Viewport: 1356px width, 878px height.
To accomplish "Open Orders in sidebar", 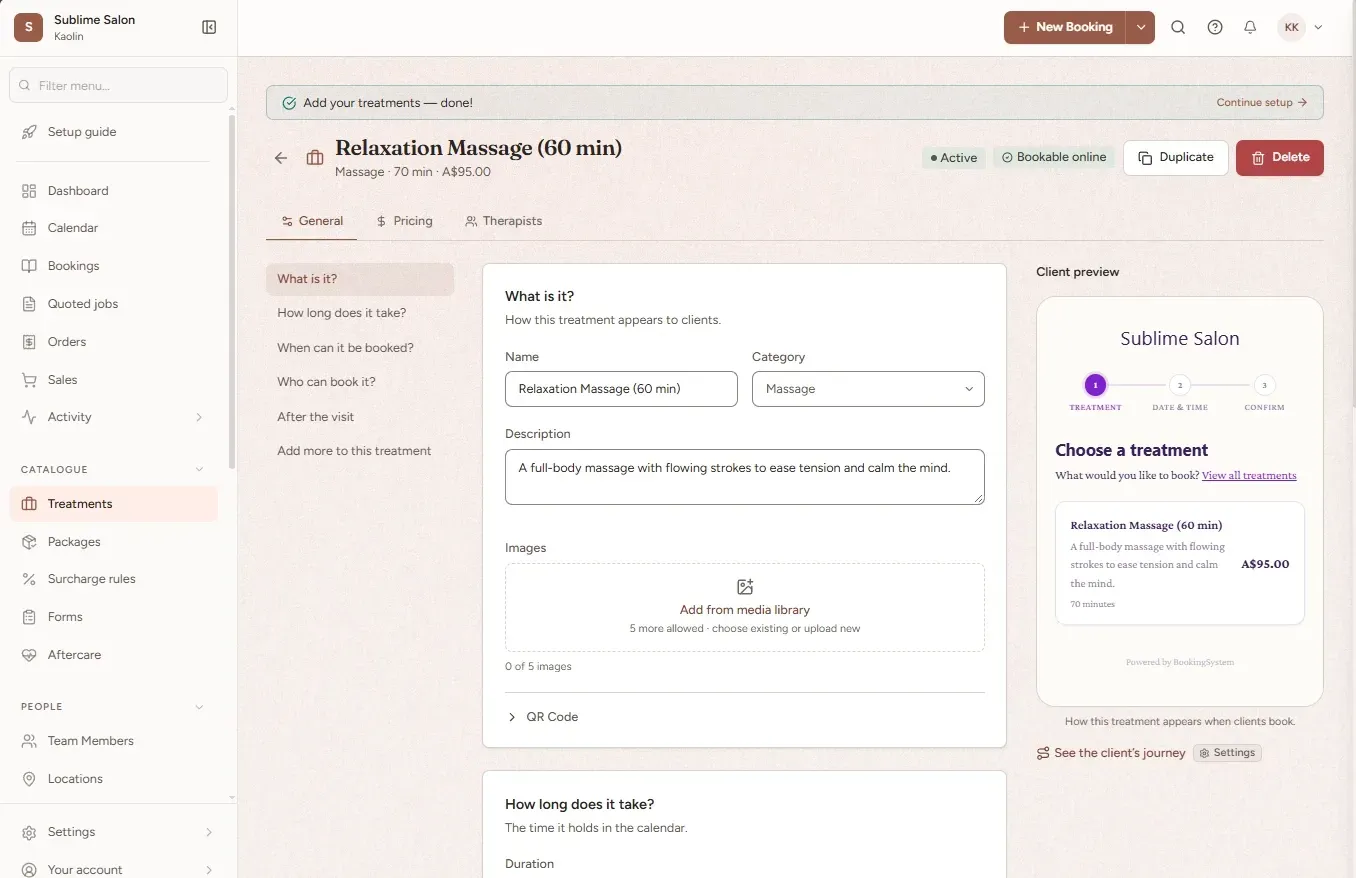I will click(x=113, y=342).
